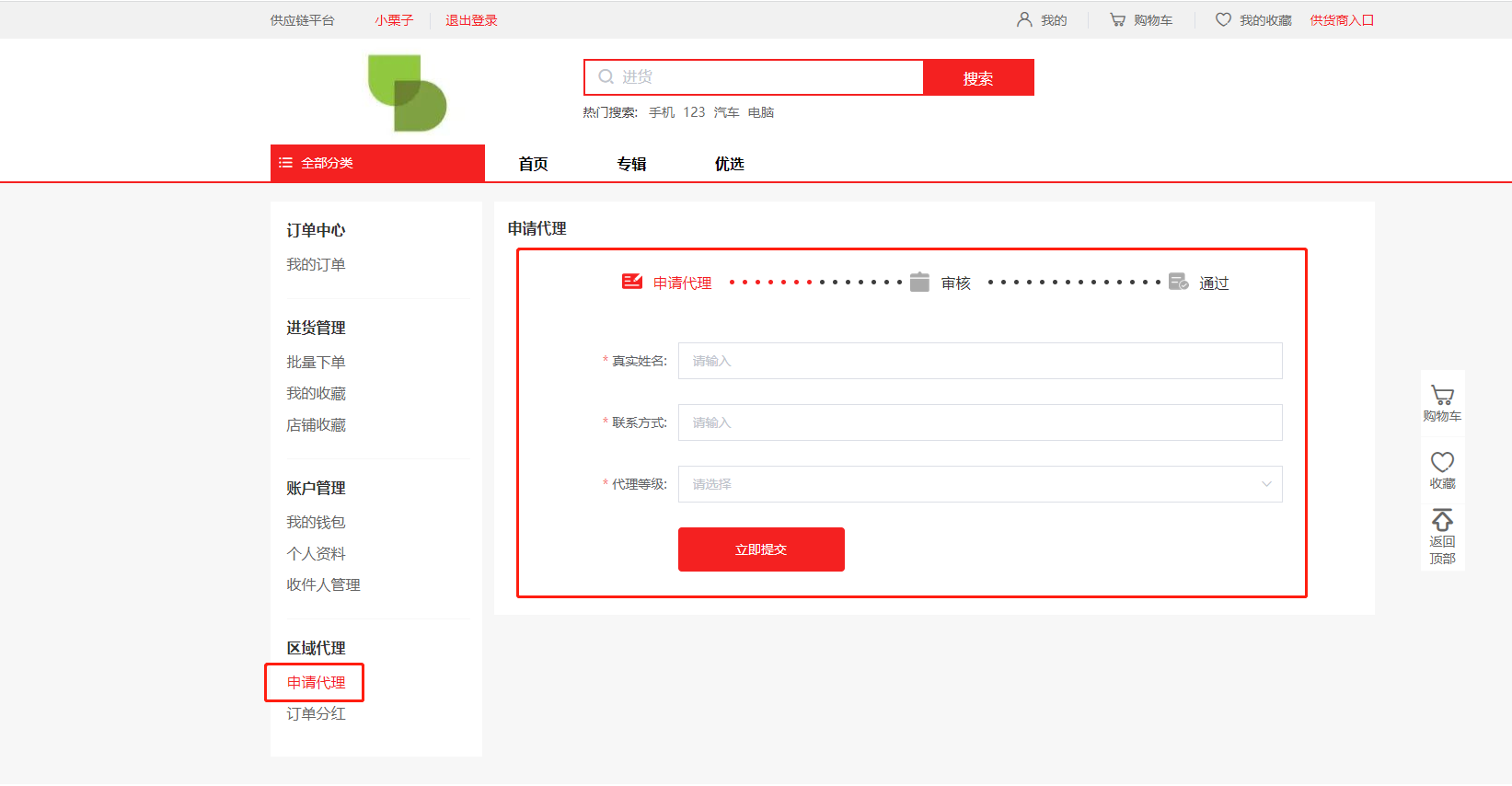Click the magnifier icon in search box
This screenshot has height=786, width=1512.
tap(606, 77)
